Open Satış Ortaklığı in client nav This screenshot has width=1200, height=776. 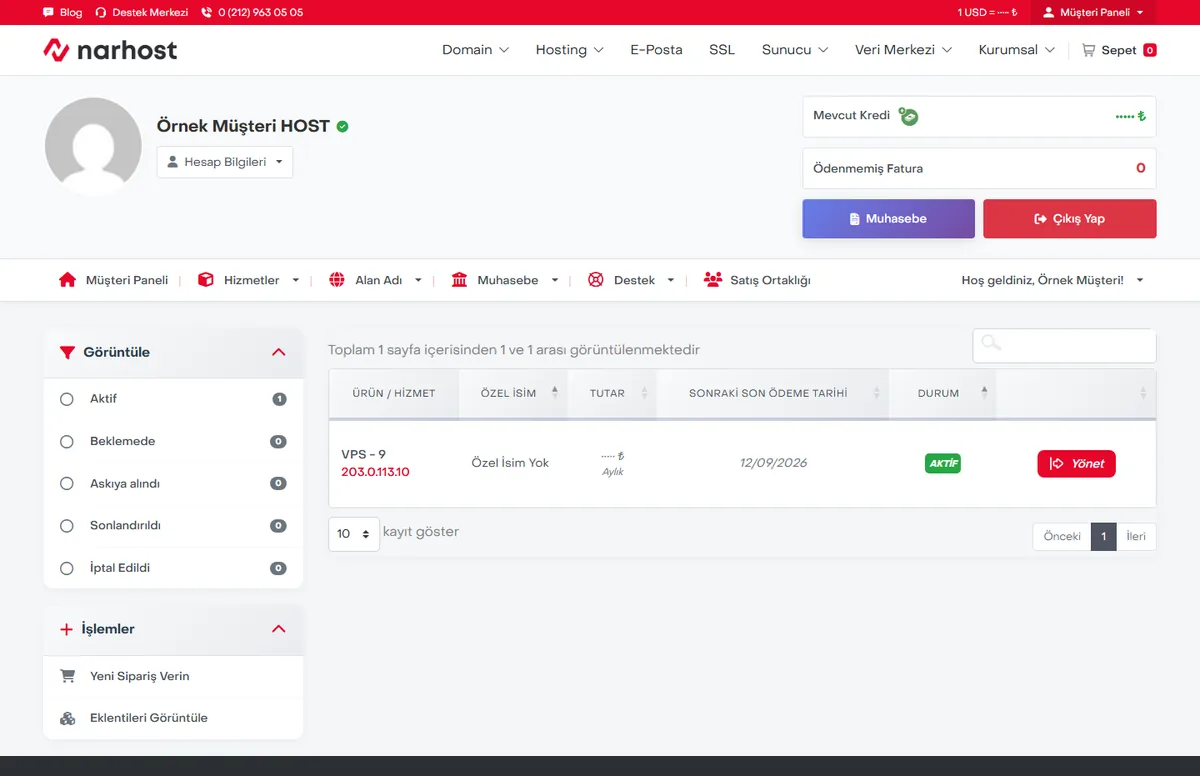(x=771, y=280)
